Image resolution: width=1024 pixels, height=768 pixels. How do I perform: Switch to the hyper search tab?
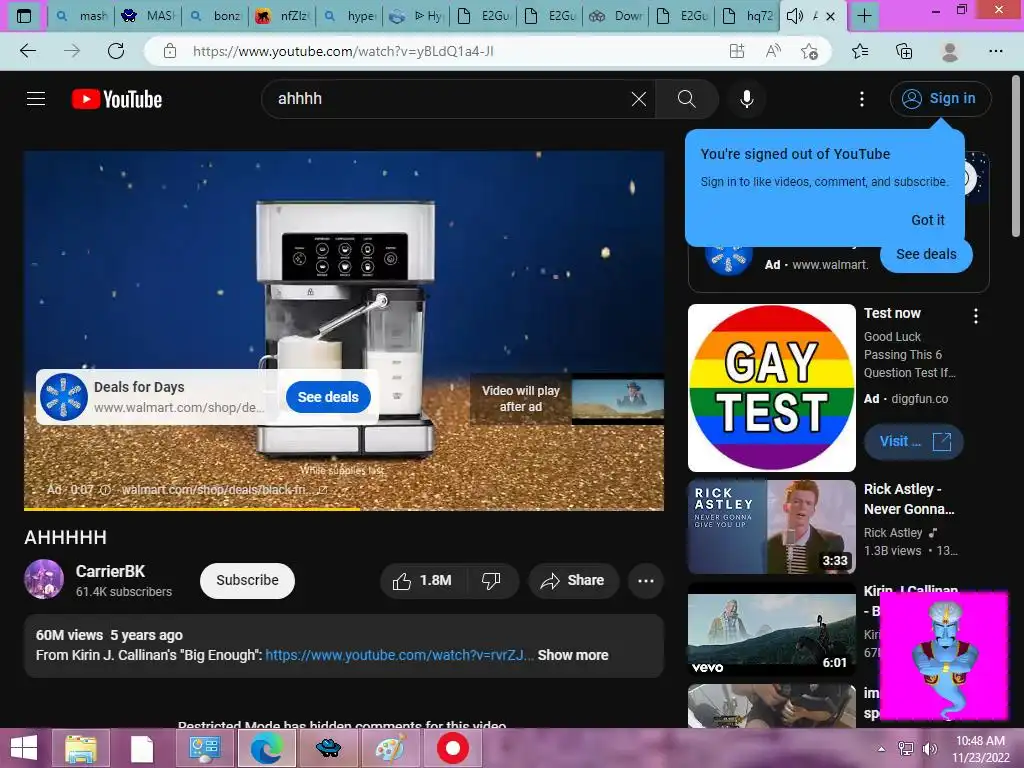tap(351, 16)
